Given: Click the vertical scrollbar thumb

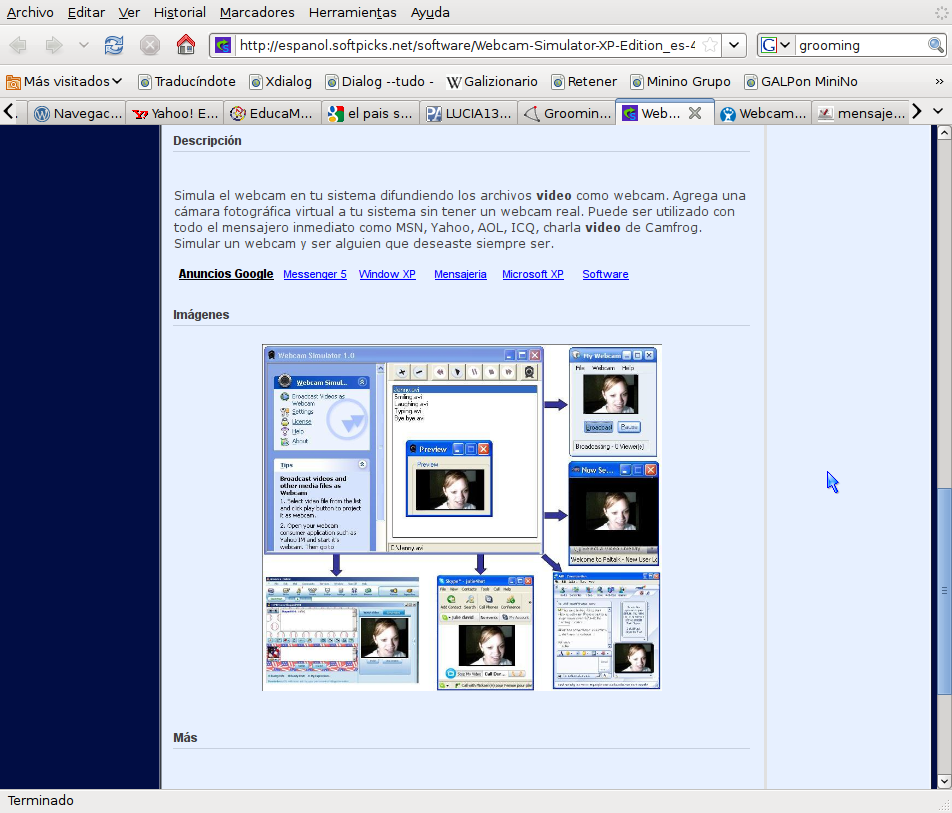Looking at the screenshot, I should 944,591.
